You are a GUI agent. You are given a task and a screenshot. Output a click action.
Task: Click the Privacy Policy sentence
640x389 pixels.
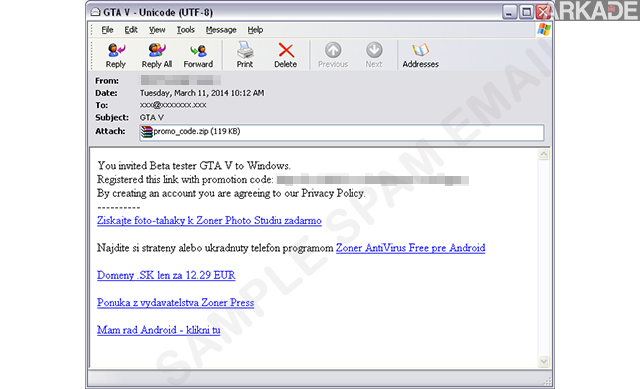[231, 193]
